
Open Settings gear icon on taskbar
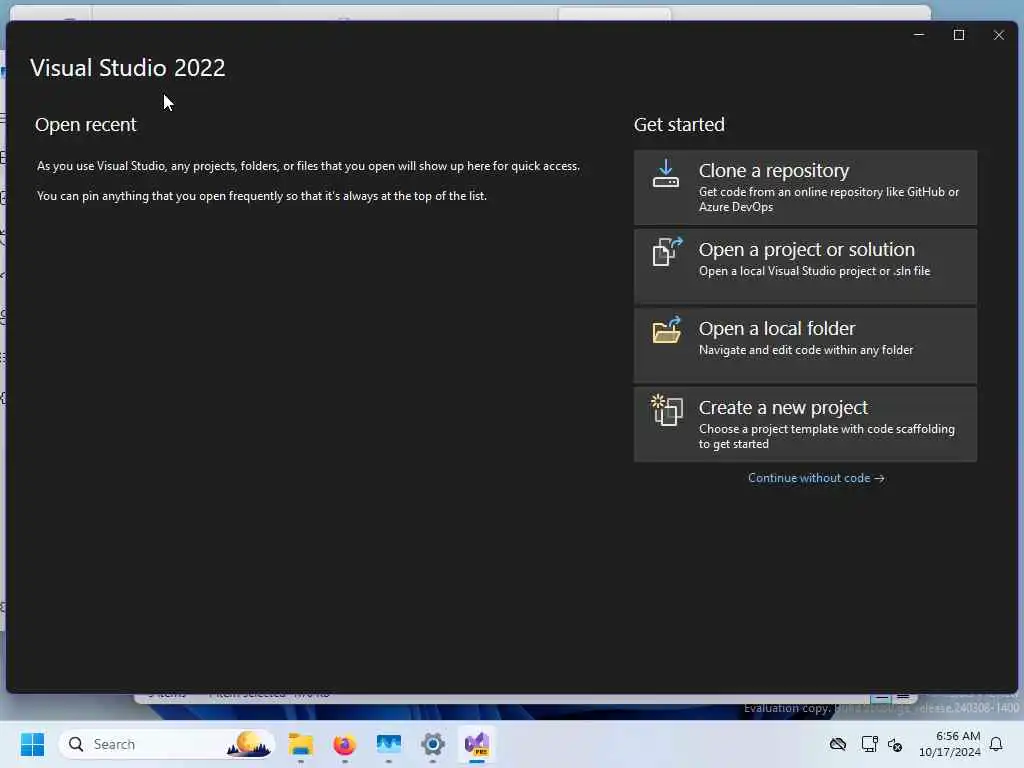432,744
